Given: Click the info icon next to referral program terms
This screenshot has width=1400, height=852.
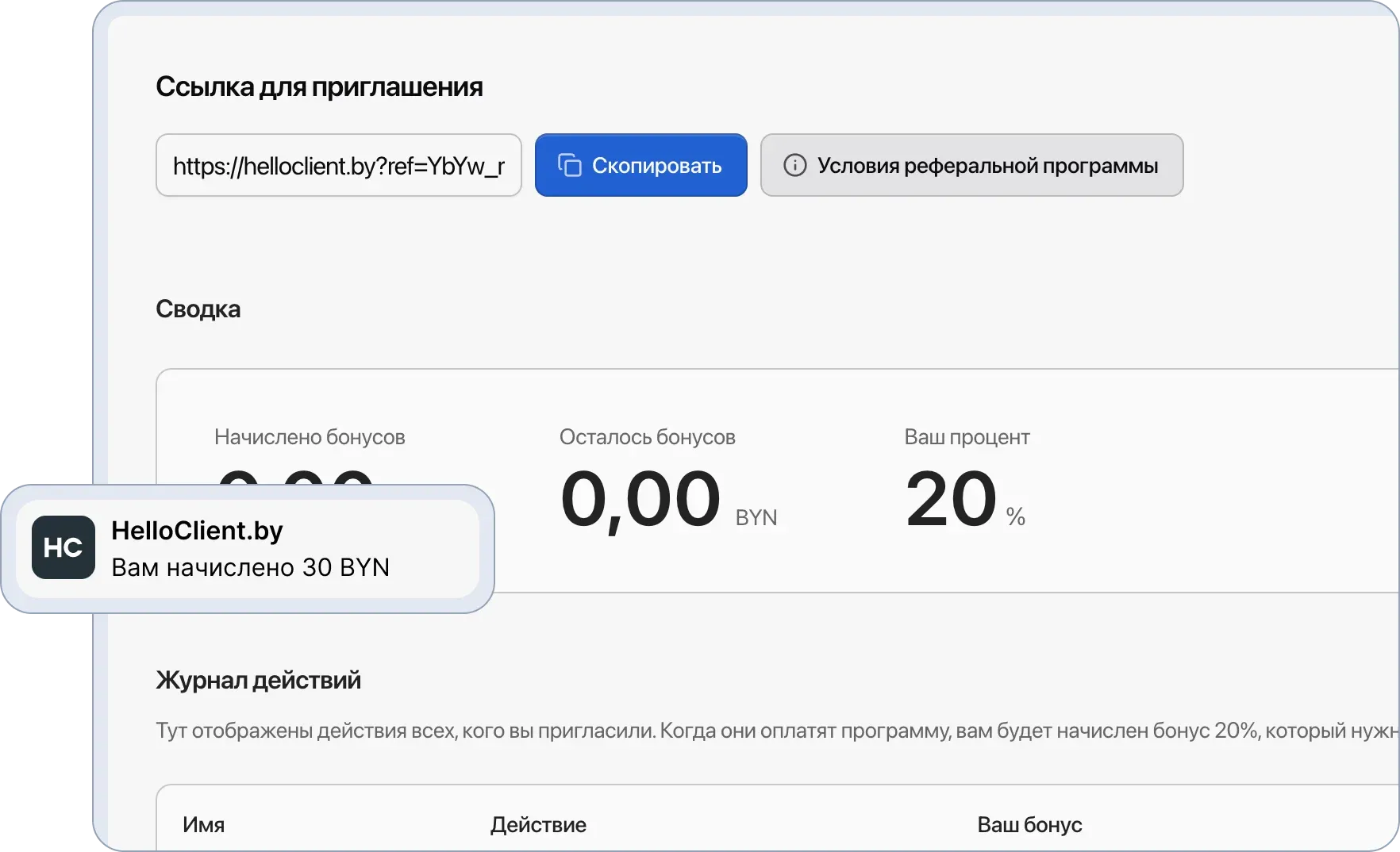Looking at the screenshot, I should [797, 165].
